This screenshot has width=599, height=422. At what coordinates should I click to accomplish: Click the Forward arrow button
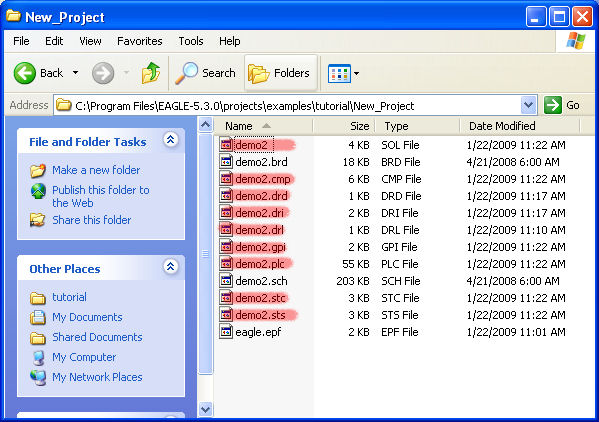click(x=103, y=73)
